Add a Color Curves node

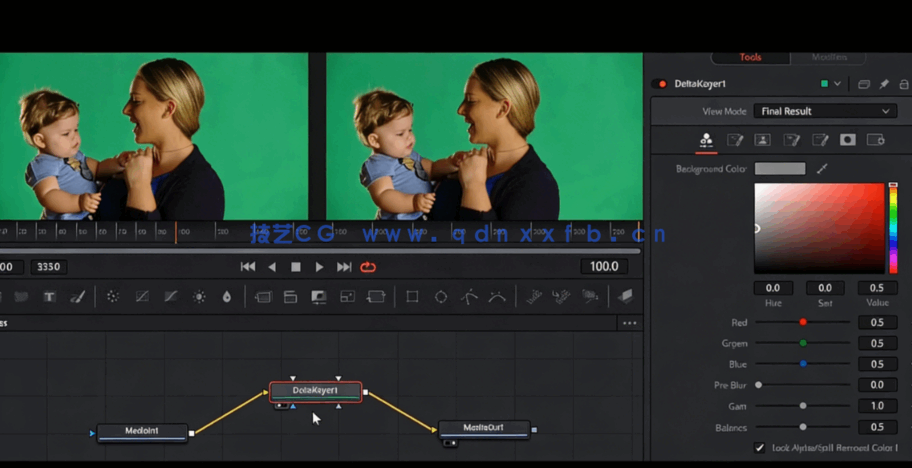coord(142,296)
